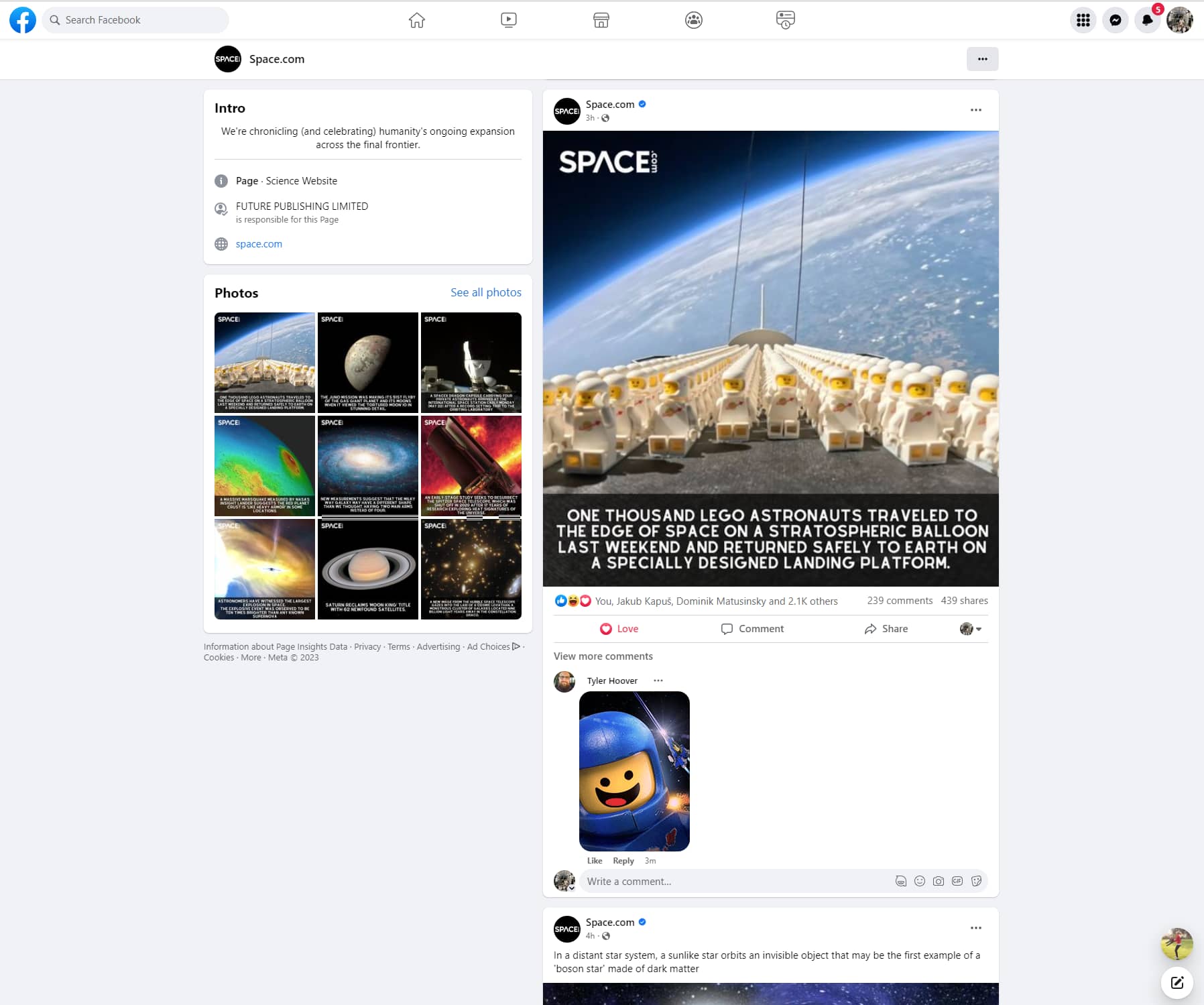Open Marketplace from top navigation
The image size is (1204, 1005).
[601, 20]
